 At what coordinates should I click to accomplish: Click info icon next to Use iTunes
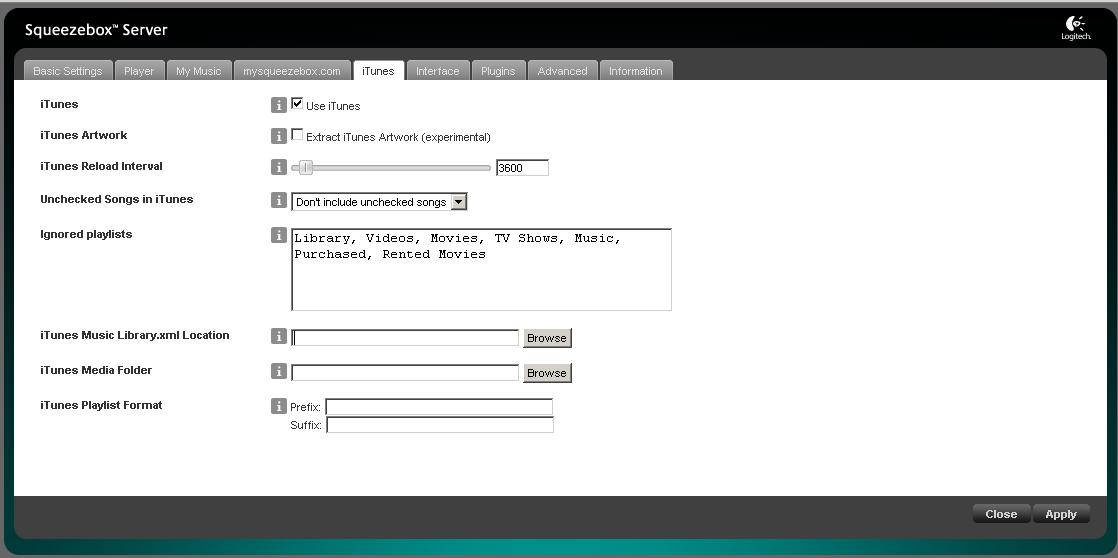pyautogui.click(x=279, y=105)
